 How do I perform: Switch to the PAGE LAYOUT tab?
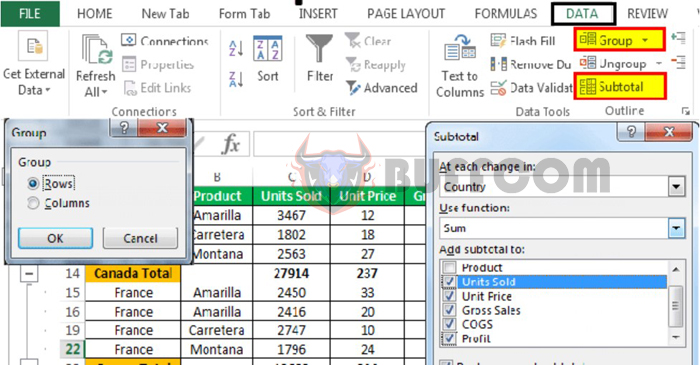(406, 14)
